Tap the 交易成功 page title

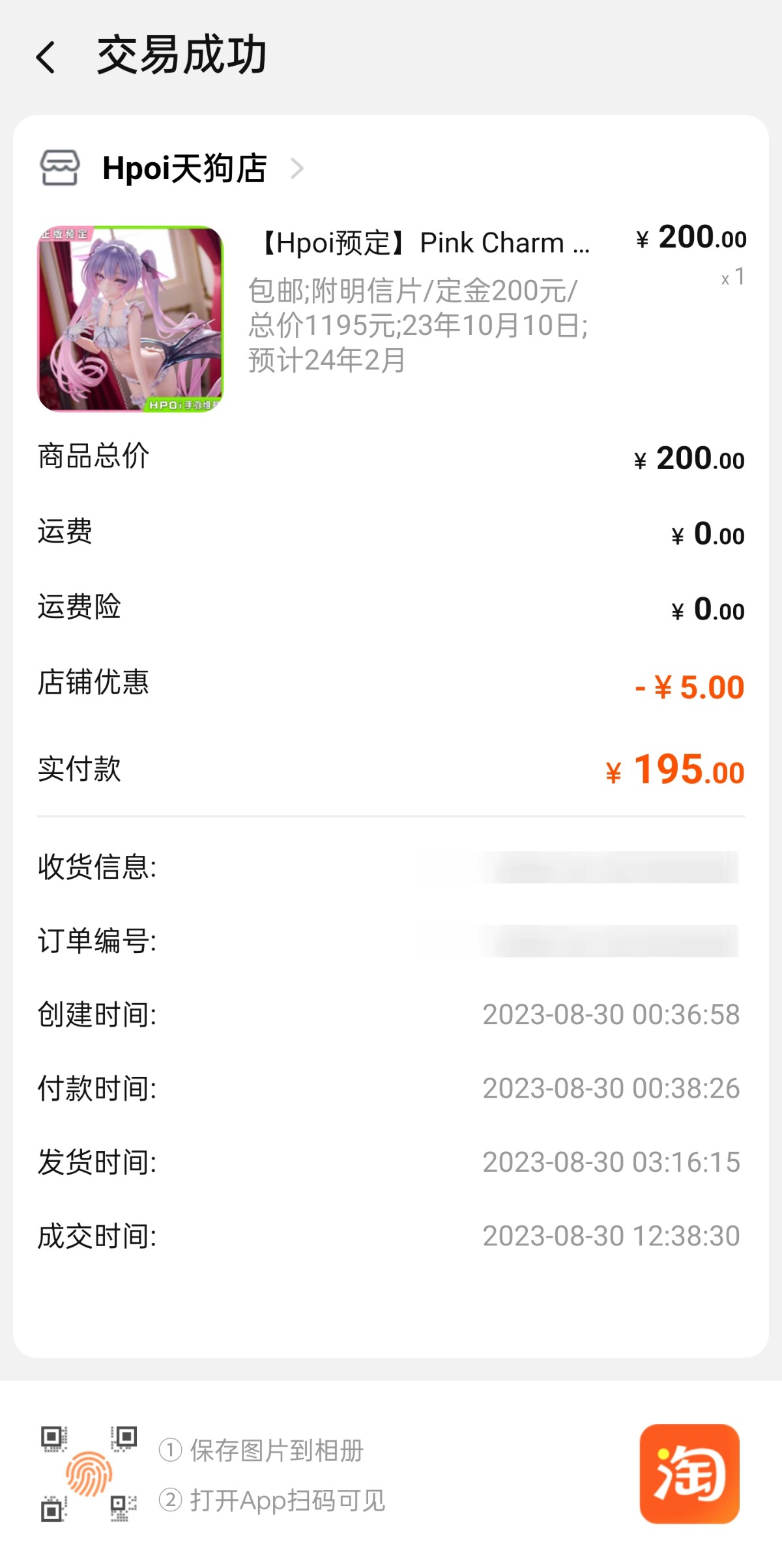point(182,56)
